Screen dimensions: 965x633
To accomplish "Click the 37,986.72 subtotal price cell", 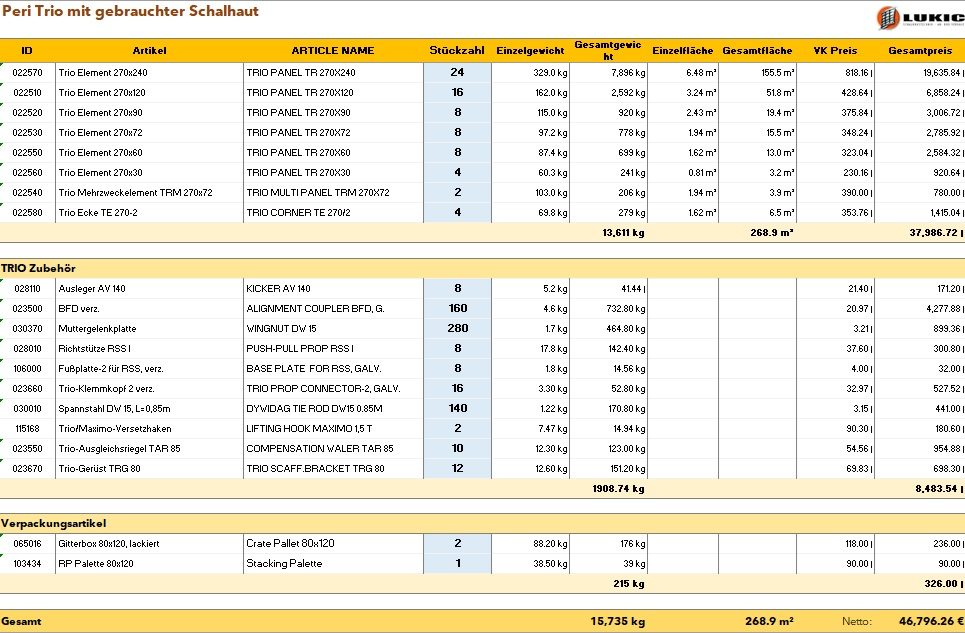I will pos(920,233).
